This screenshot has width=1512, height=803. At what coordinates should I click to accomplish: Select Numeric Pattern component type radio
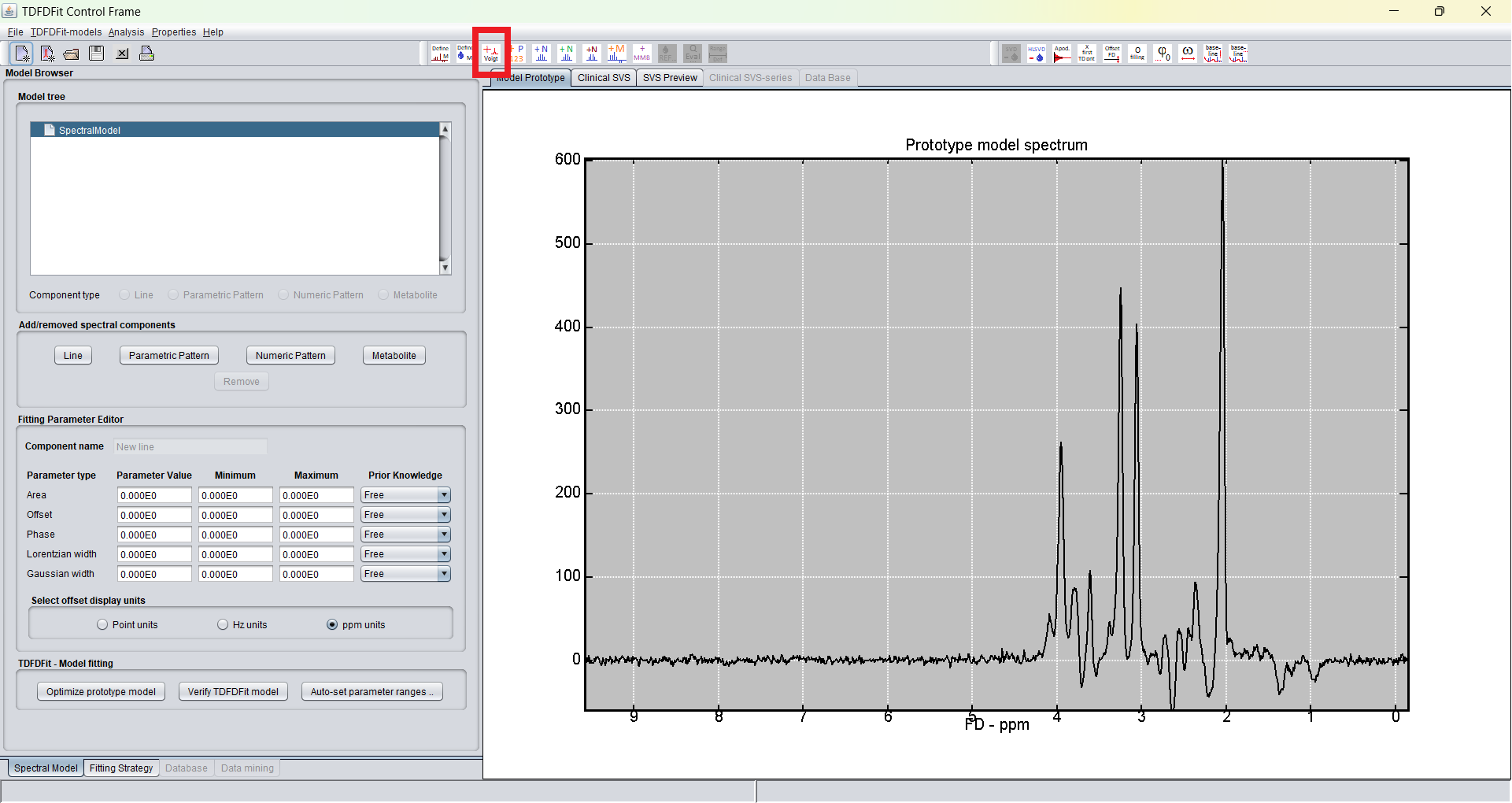[x=283, y=295]
